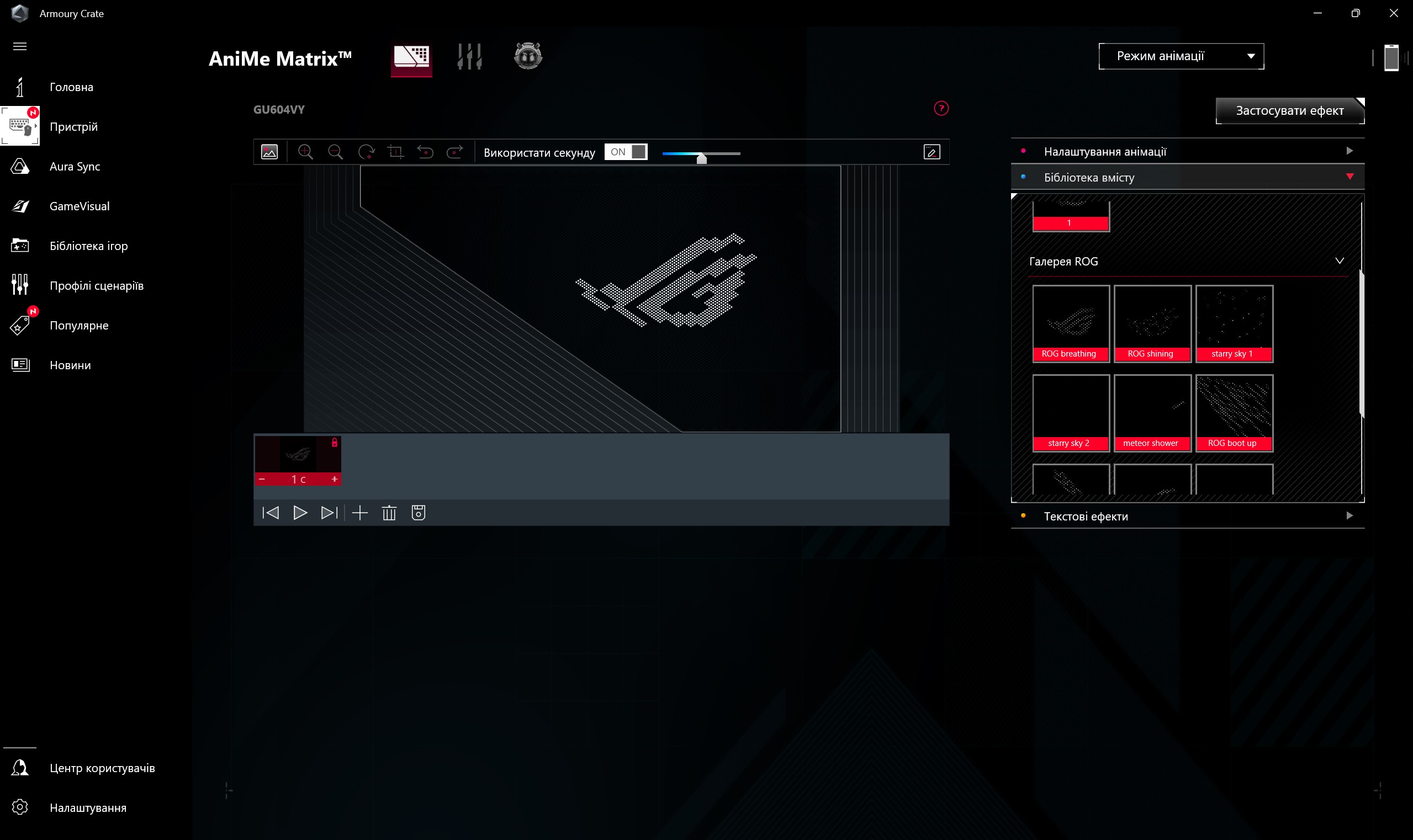Select the ROG breathing thumbnail
Screen dimensions: 1413x840
tap(1070, 323)
